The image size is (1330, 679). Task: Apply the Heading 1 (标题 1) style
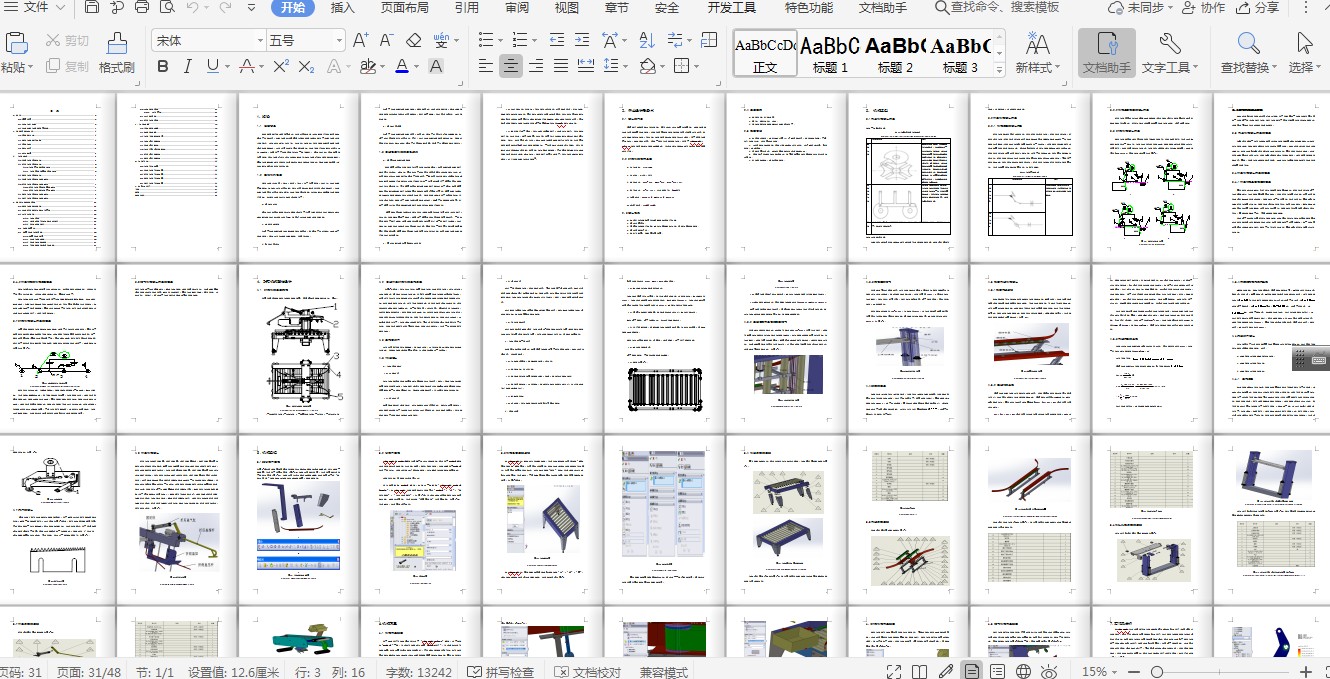[831, 54]
